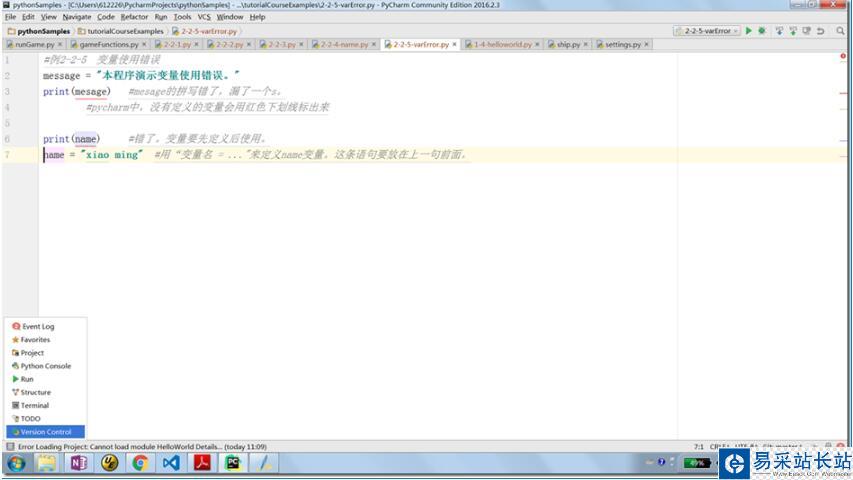Click the 7:1 cursor position indicator
This screenshot has height=480, width=853.
[x=699, y=447]
